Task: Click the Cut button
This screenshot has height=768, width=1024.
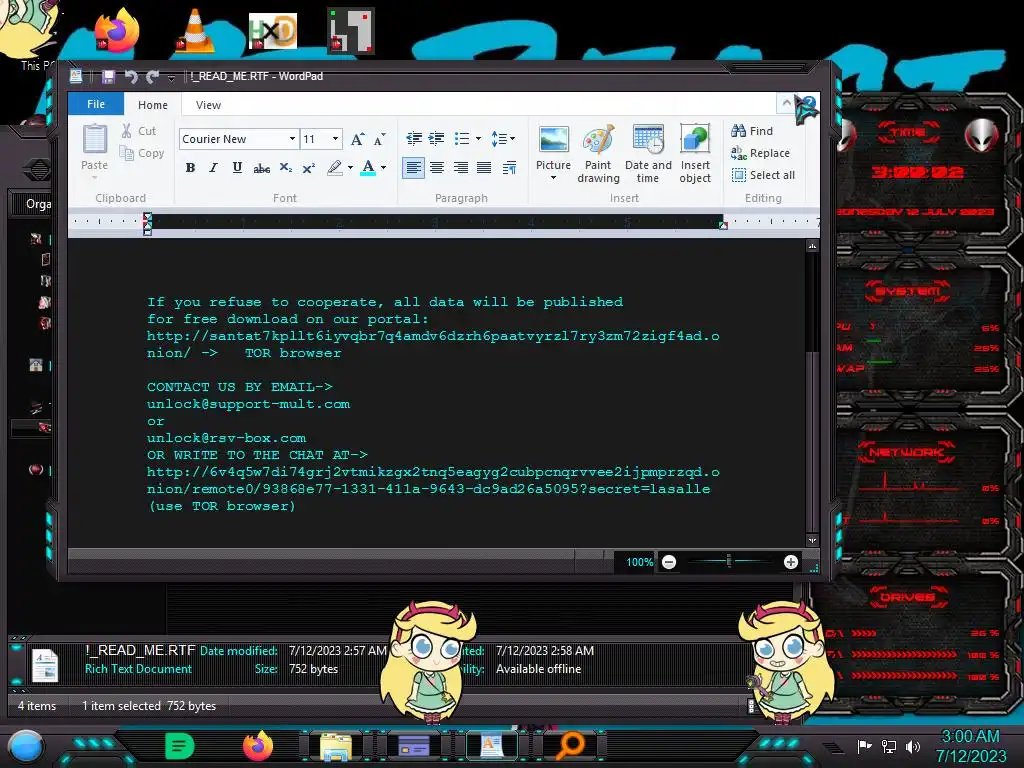Action: (x=138, y=131)
